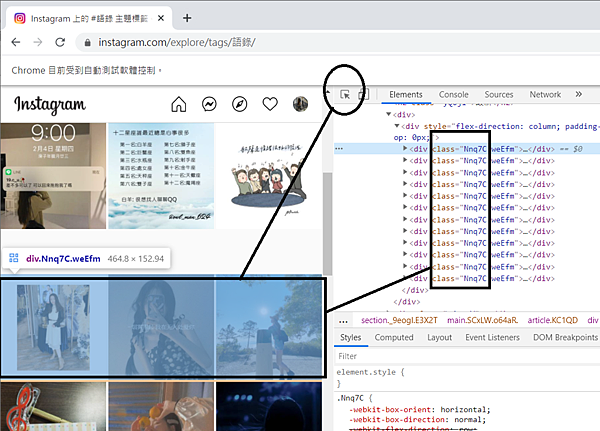
Task: Open the cartoon group illustration post
Action: point(269,176)
